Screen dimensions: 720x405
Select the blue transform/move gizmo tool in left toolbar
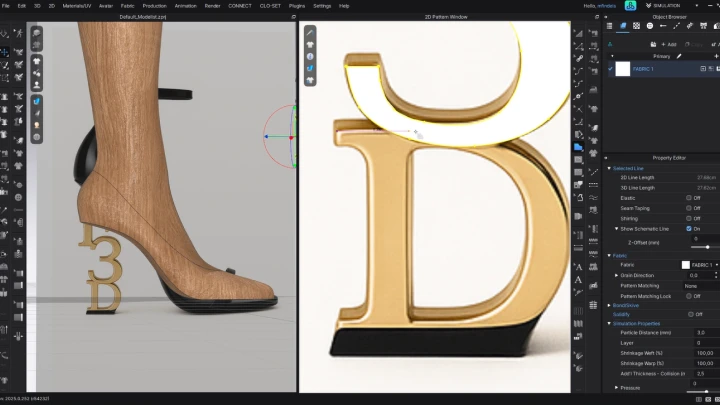point(5,52)
